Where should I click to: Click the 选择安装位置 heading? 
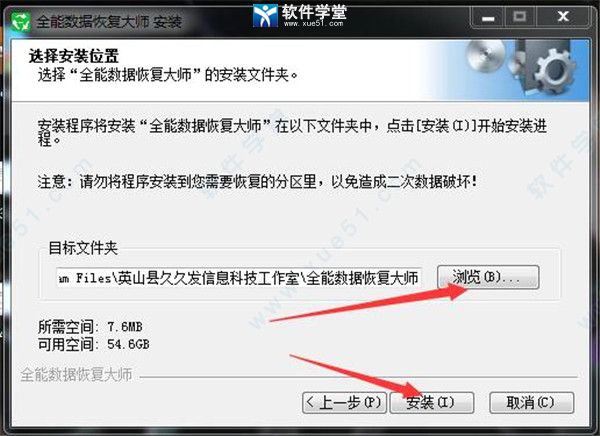pyautogui.click(x=74, y=56)
